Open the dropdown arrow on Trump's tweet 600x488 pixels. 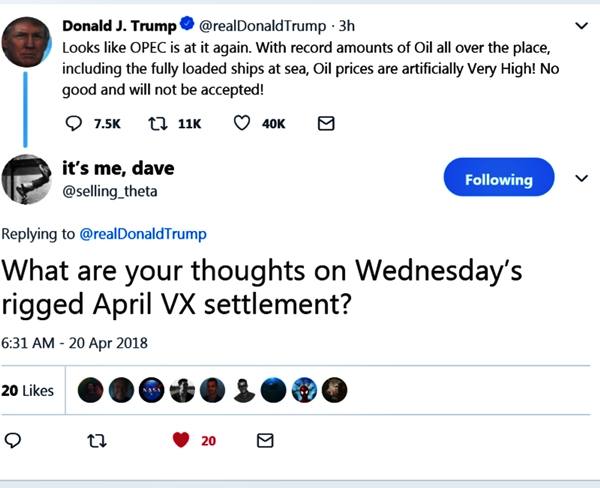click(582, 25)
